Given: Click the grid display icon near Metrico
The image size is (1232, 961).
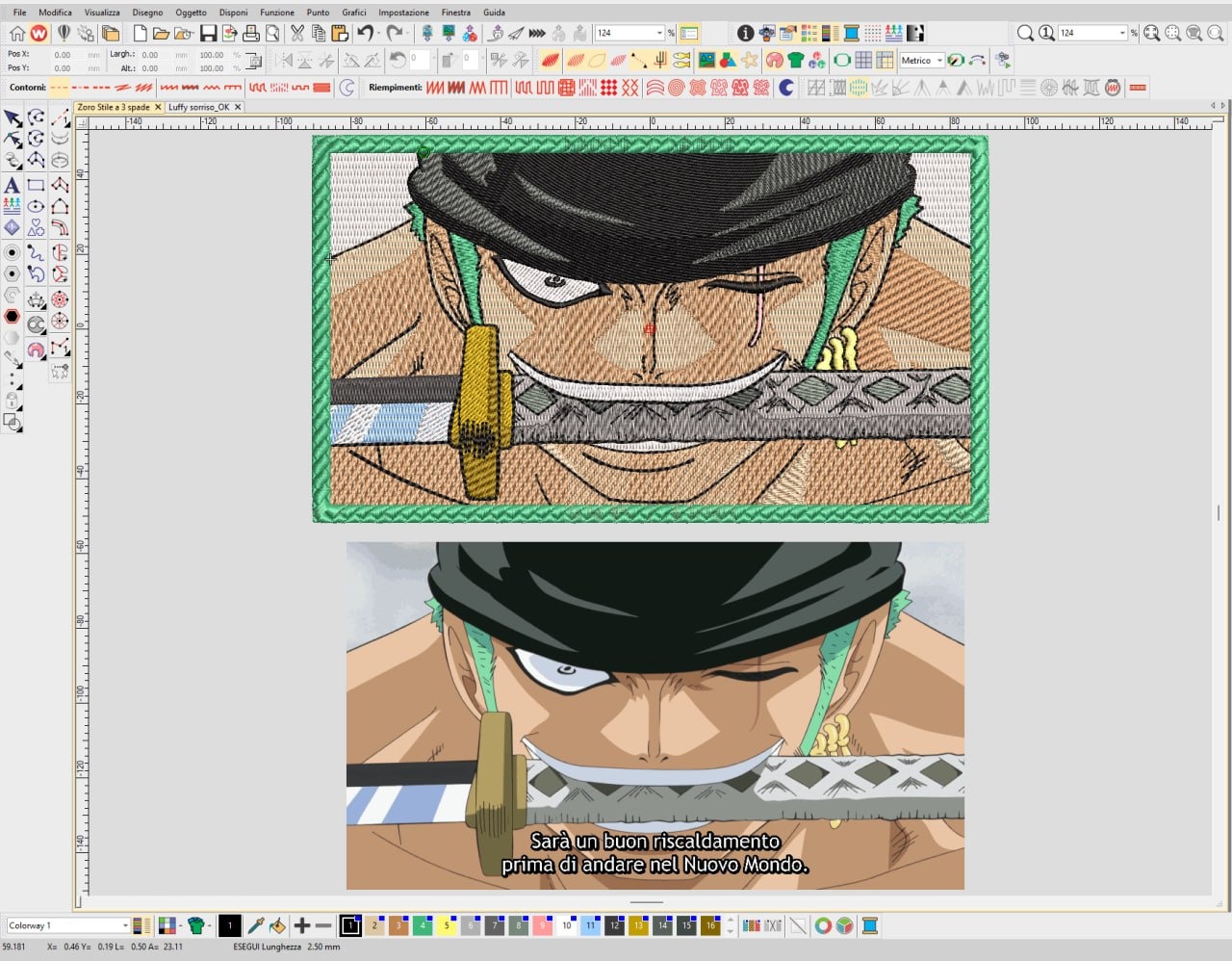Looking at the screenshot, I should click(x=863, y=61).
